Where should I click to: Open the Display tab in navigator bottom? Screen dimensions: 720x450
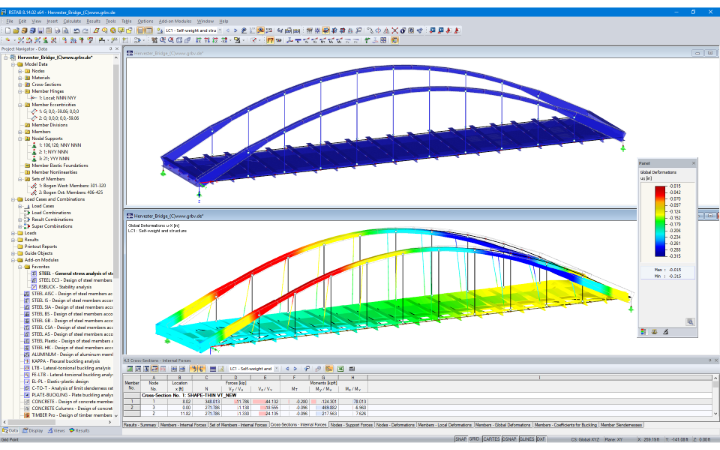pyautogui.click(x=33, y=431)
